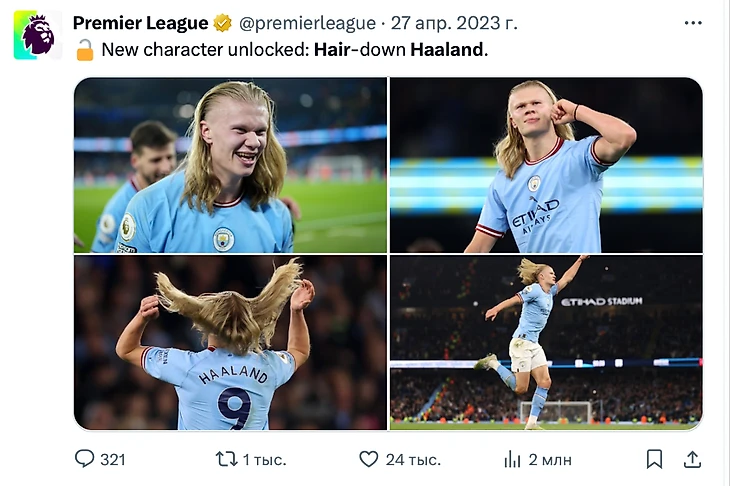Like the tweet with heart icon
Viewport: 730px width, 486px height.
click(369, 459)
